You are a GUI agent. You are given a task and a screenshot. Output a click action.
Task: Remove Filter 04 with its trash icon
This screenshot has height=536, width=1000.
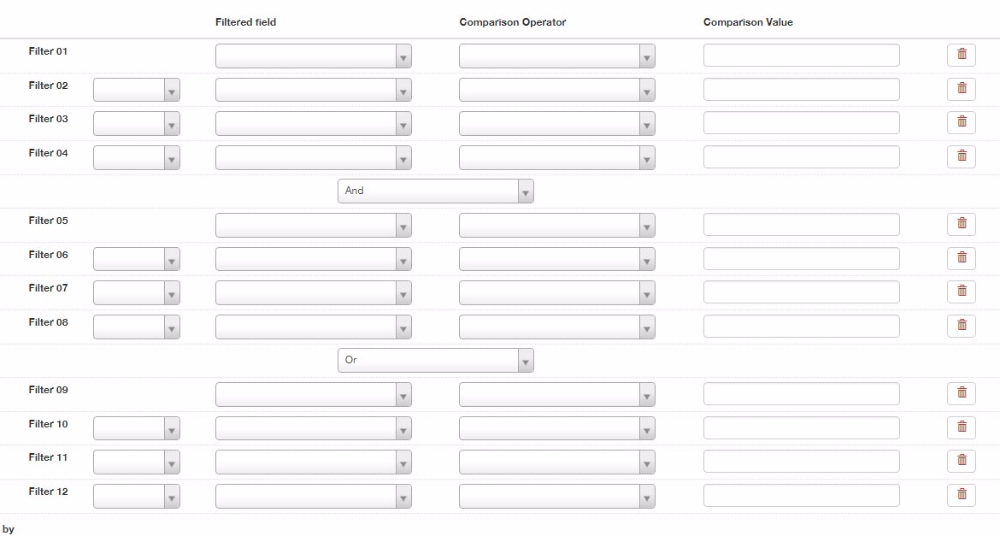click(x=961, y=156)
